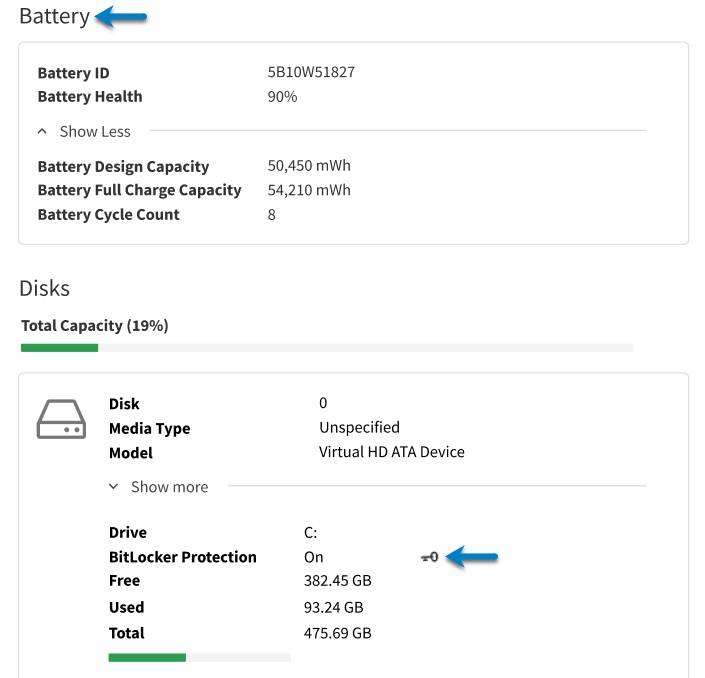Click the Battery Health 90% value
705x678 pixels.
coord(282,97)
